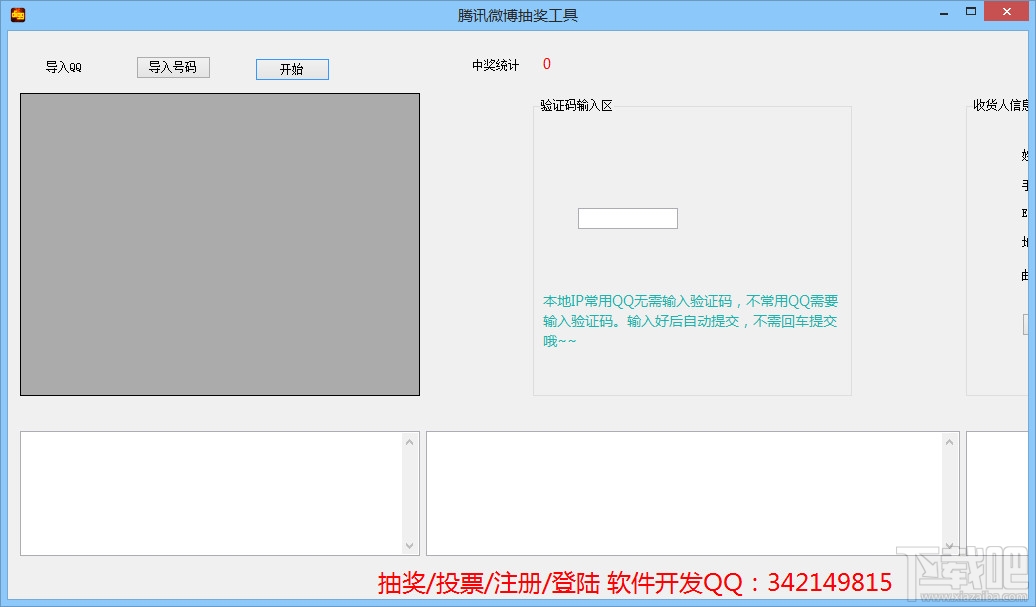Click the red developer QQ 342149815 text
Viewport: 1036px width, 607px height.
(635, 583)
